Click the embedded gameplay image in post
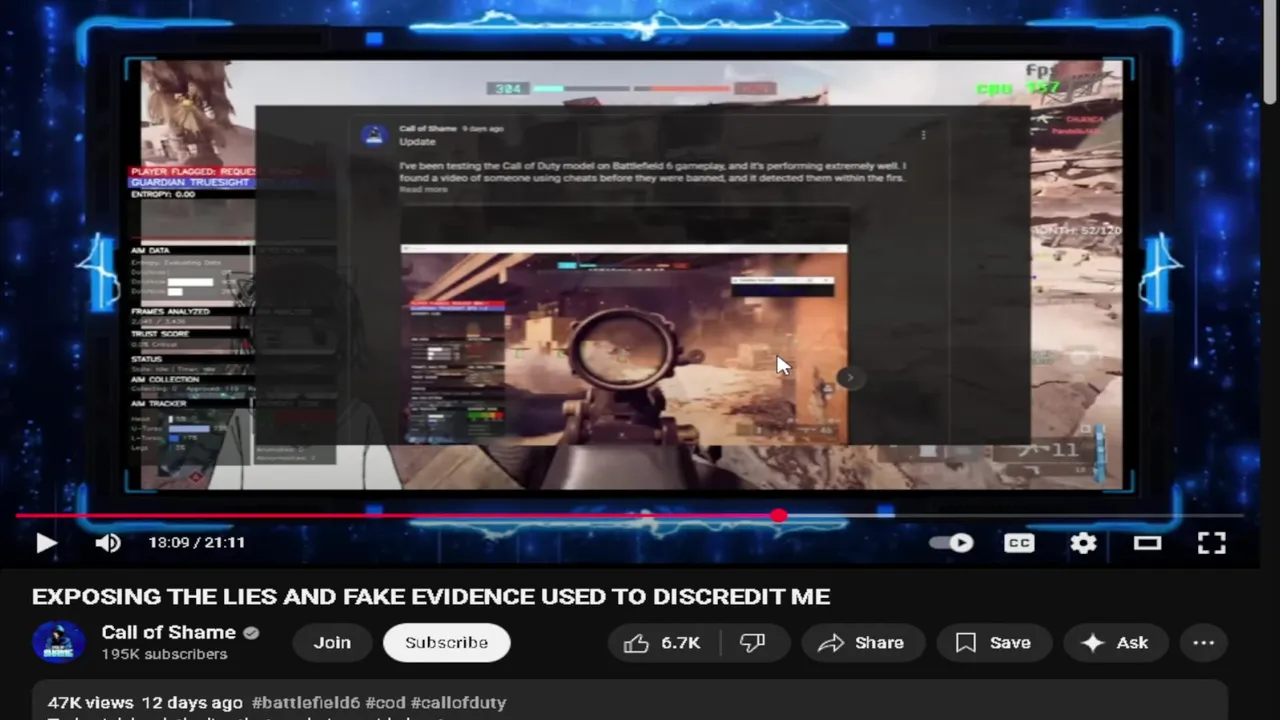This screenshot has height=720, width=1280. tap(624, 345)
